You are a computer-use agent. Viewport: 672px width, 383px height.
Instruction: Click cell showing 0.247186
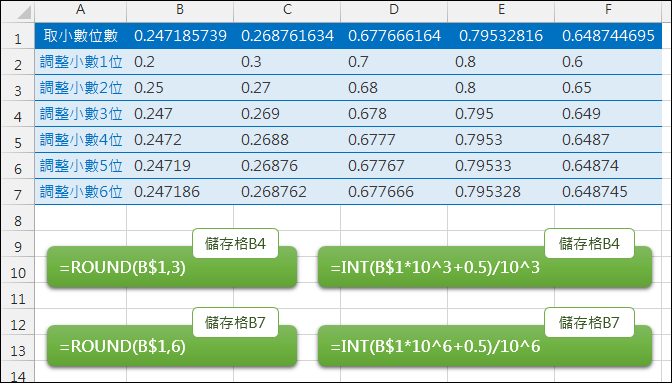click(x=180, y=192)
